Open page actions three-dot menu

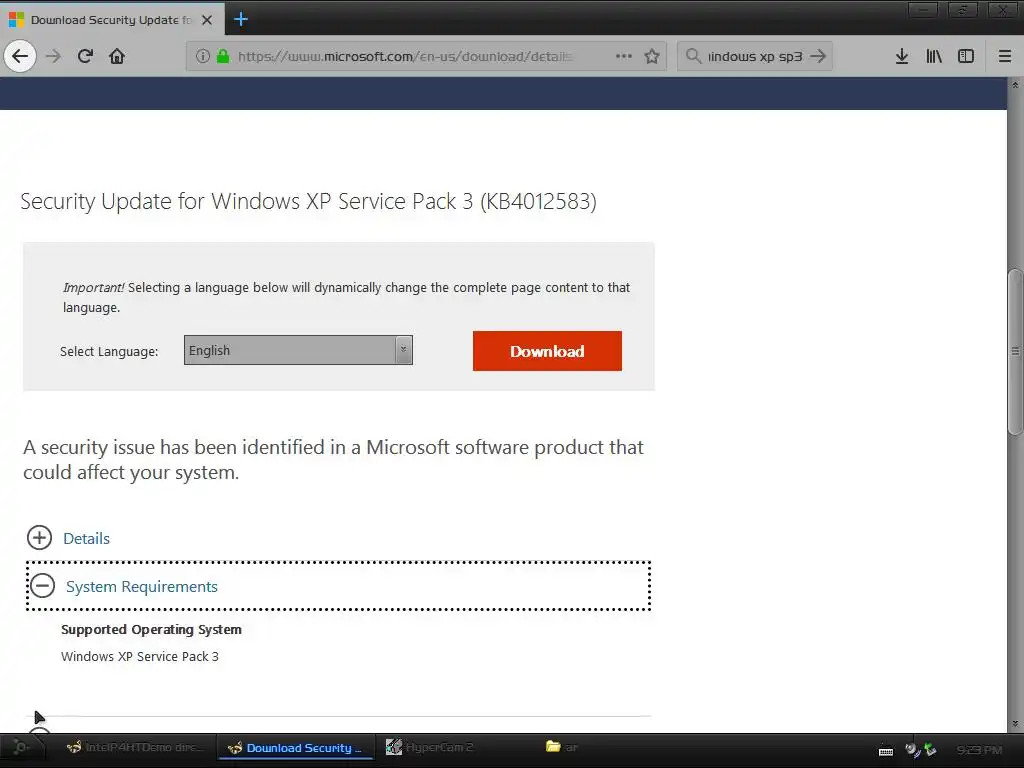tap(624, 56)
